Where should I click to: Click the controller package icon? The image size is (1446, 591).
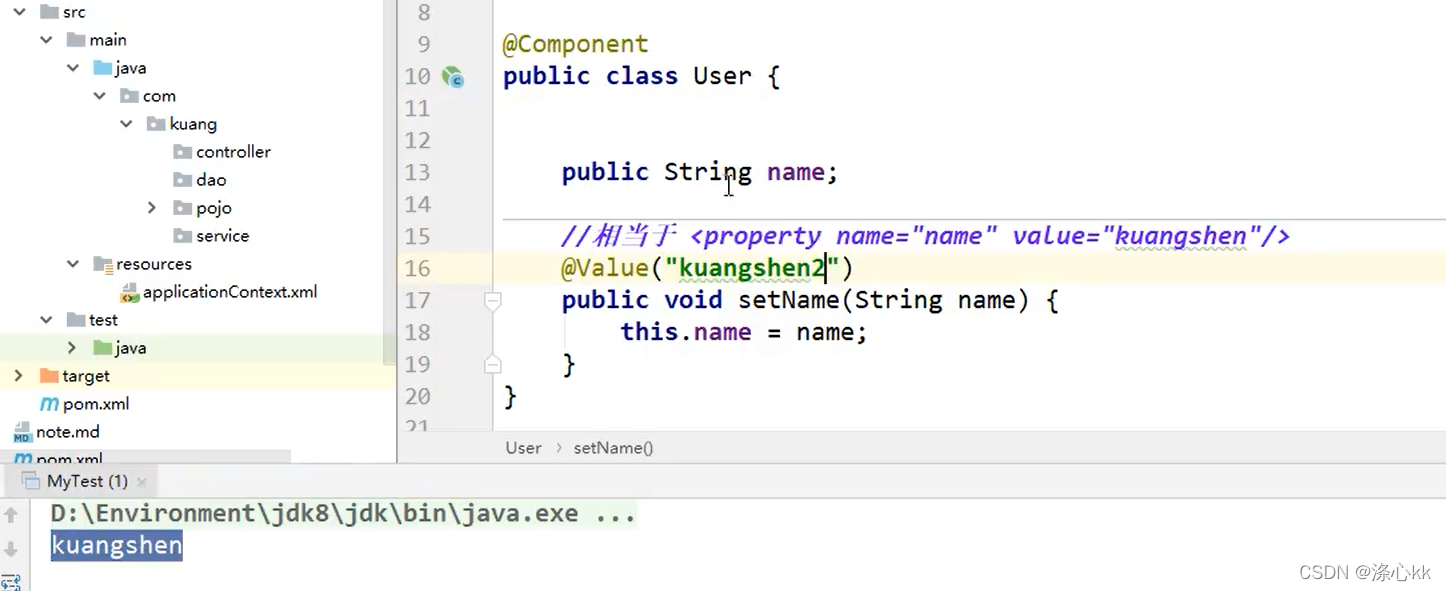(182, 152)
